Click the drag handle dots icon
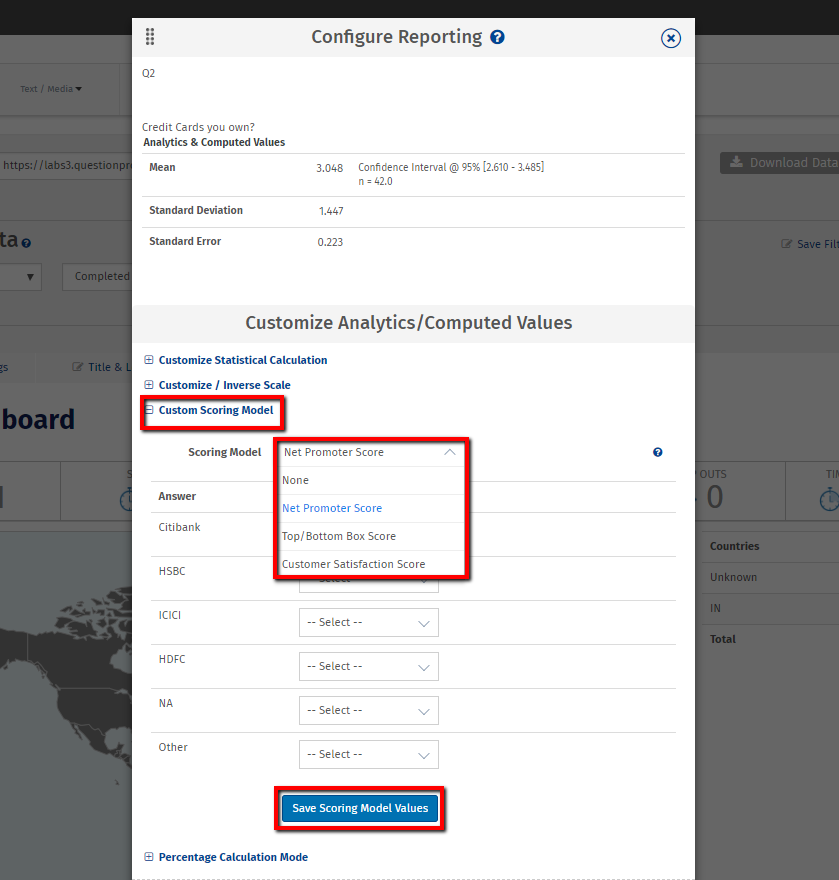 coord(150,37)
